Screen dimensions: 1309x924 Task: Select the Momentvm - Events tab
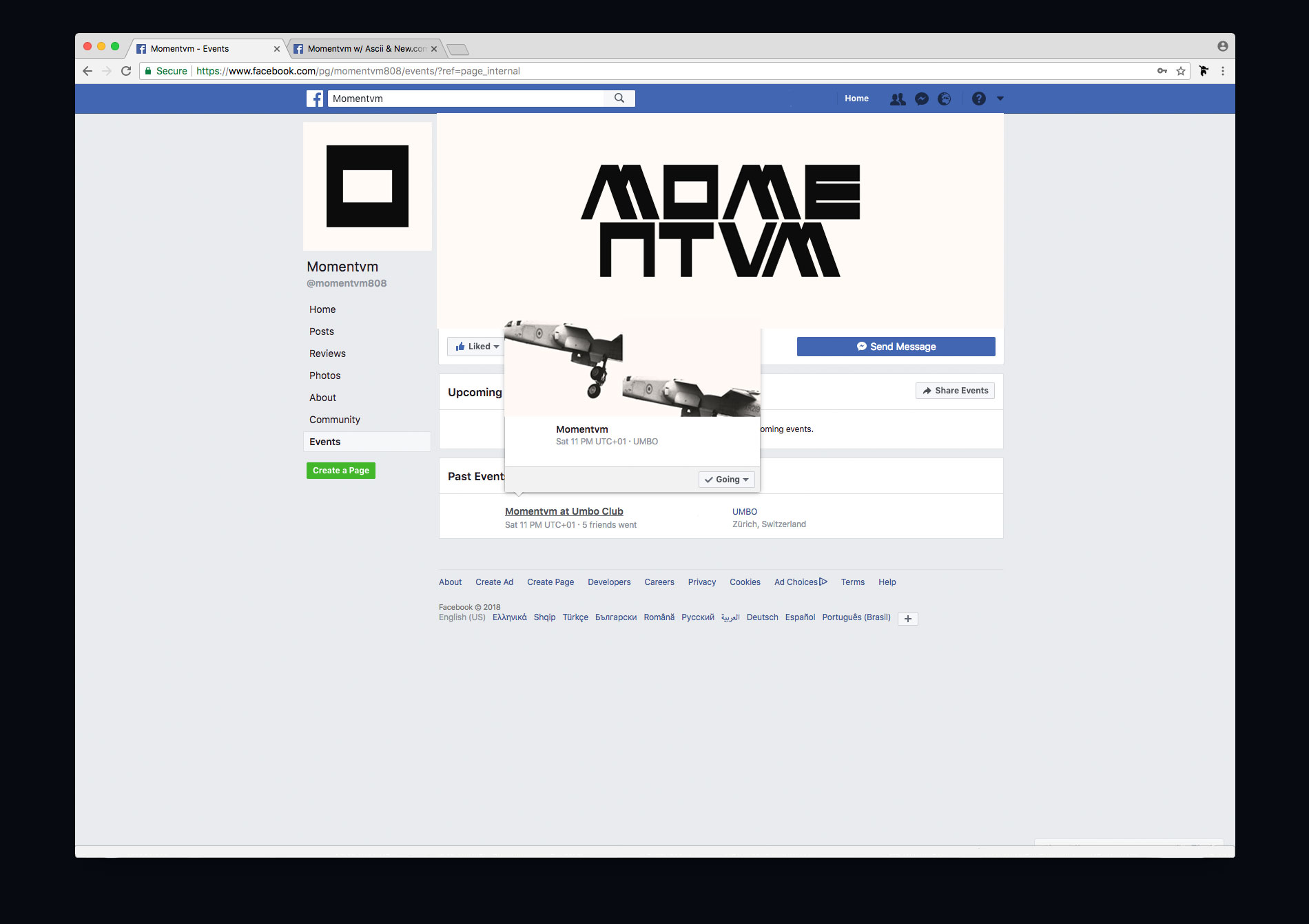point(205,49)
